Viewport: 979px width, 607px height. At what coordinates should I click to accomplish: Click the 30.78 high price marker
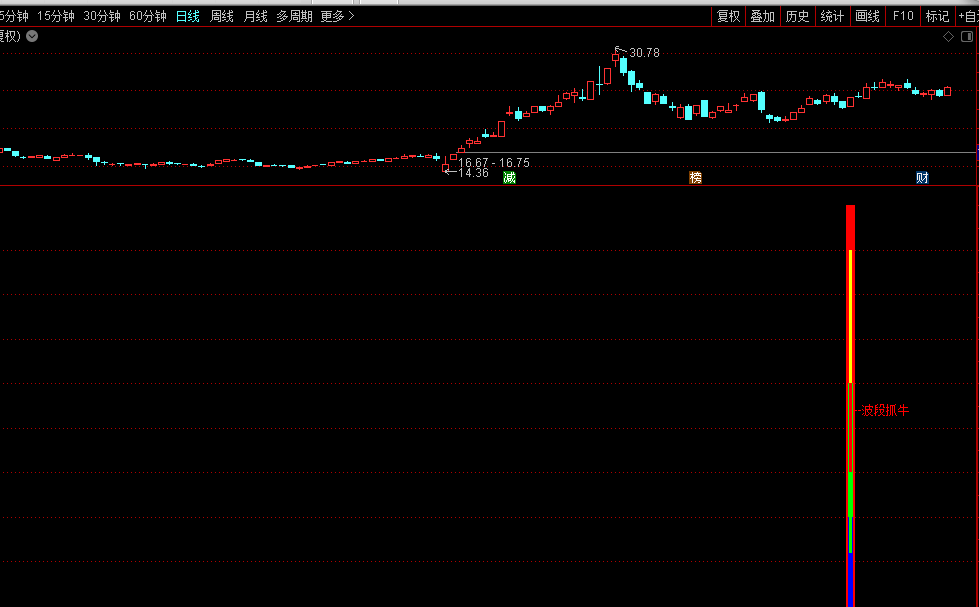pyautogui.click(x=644, y=53)
